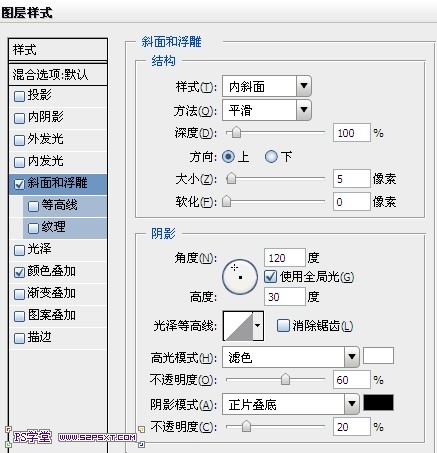Open the gloss contour picker arrow
The width and height of the screenshot is (437, 453).
tap(258, 326)
